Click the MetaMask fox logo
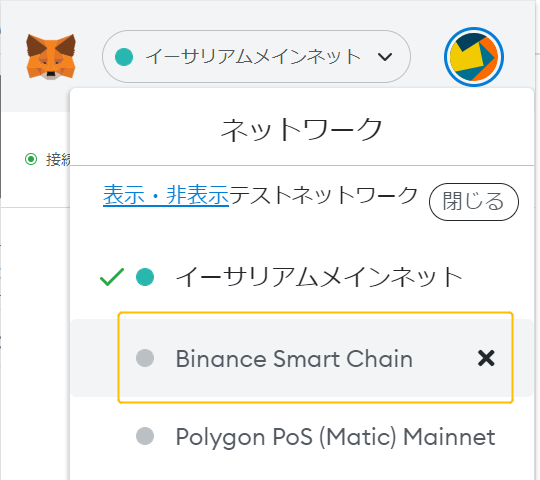540x480 pixels. 51,57
